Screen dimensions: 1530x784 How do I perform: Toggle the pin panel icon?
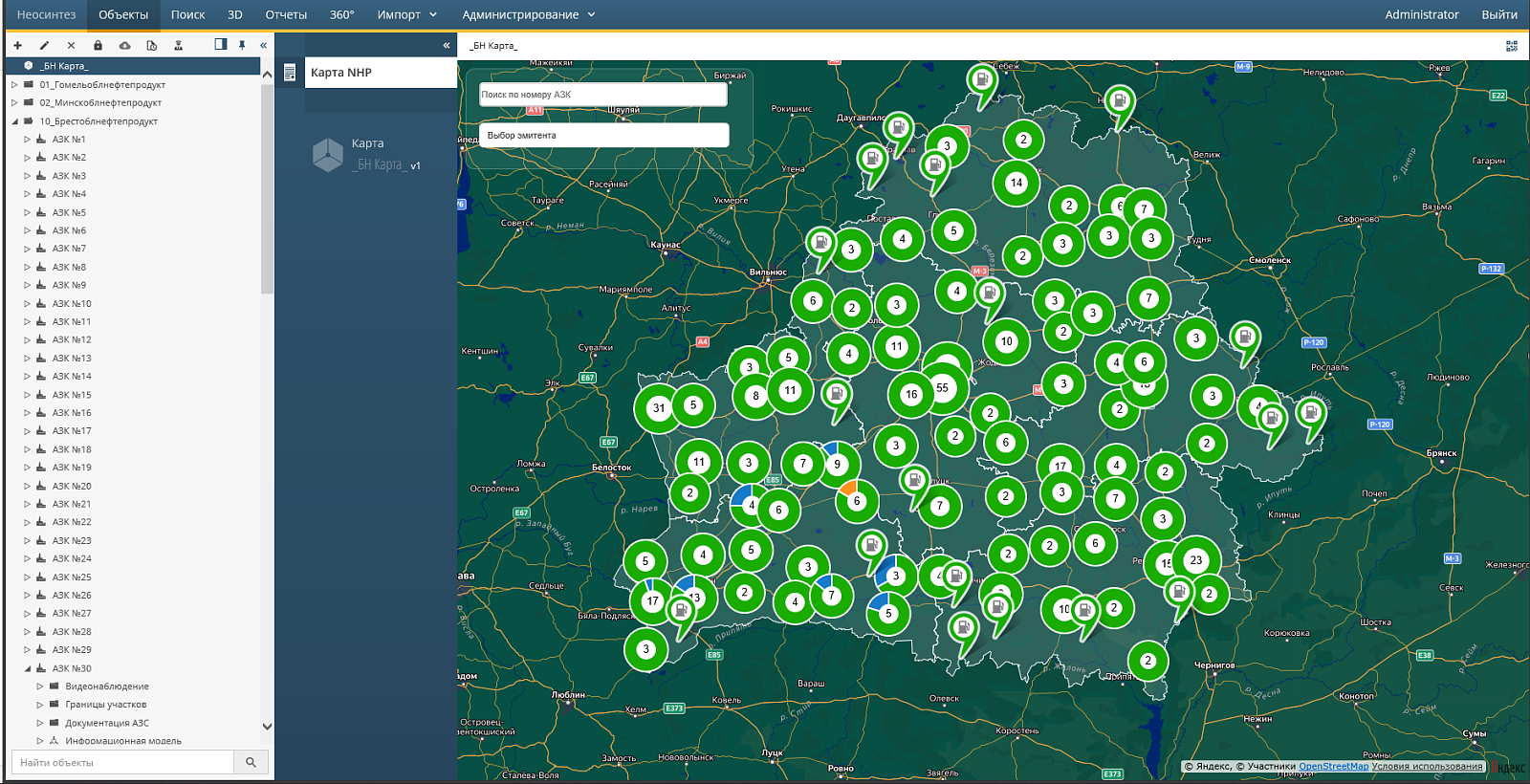click(242, 45)
